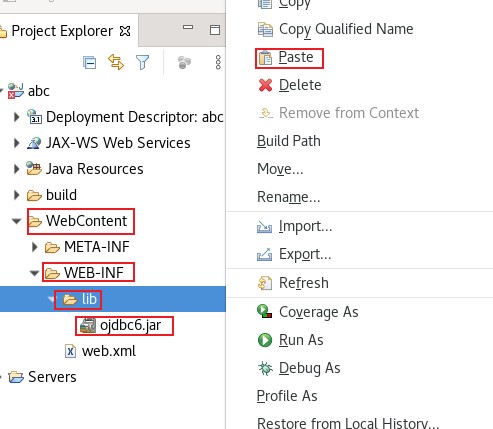The height and width of the screenshot is (429, 493).
Task: Choose Export... from context menu
Action: click(x=305, y=254)
